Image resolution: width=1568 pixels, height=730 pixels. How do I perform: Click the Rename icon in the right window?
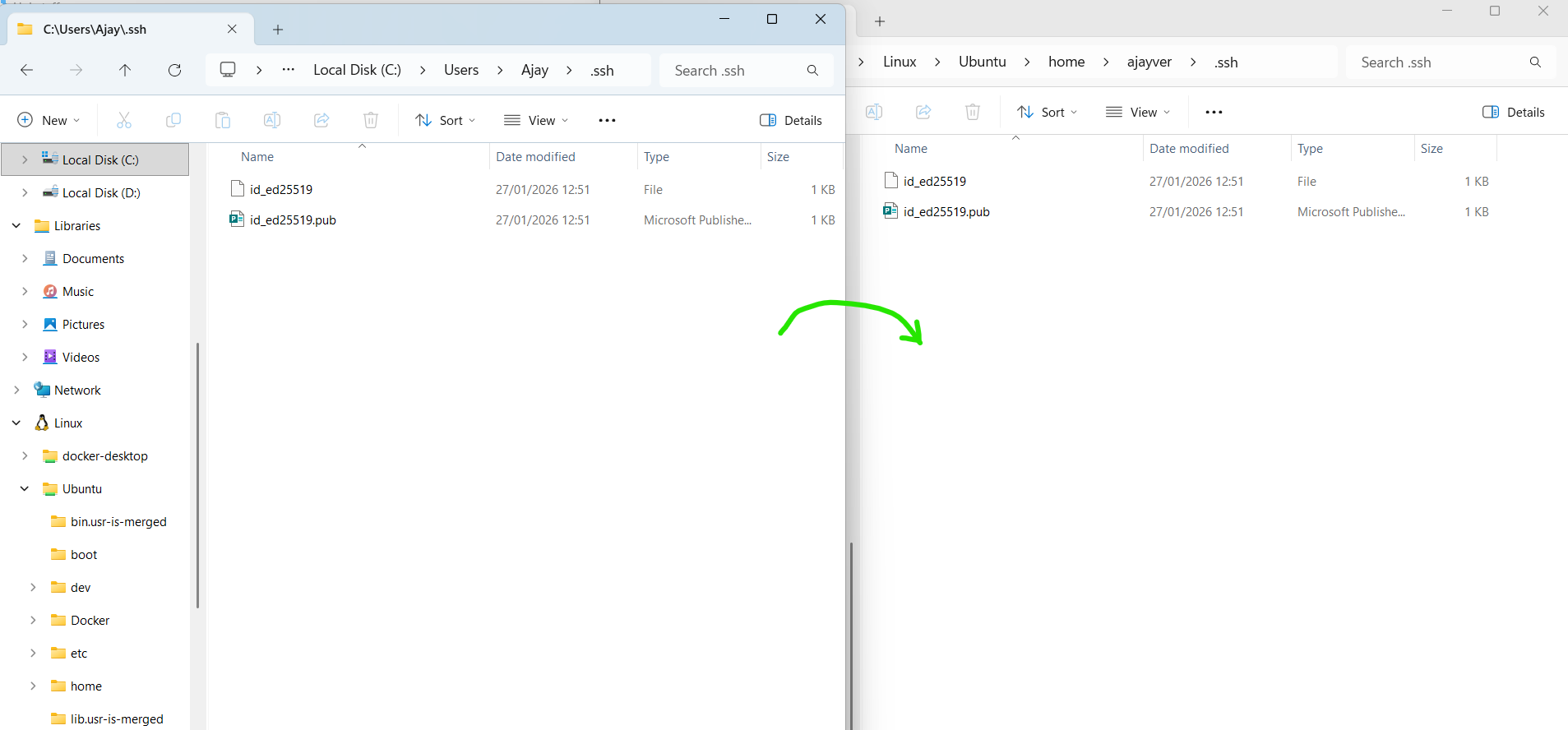(x=874, y=112)
